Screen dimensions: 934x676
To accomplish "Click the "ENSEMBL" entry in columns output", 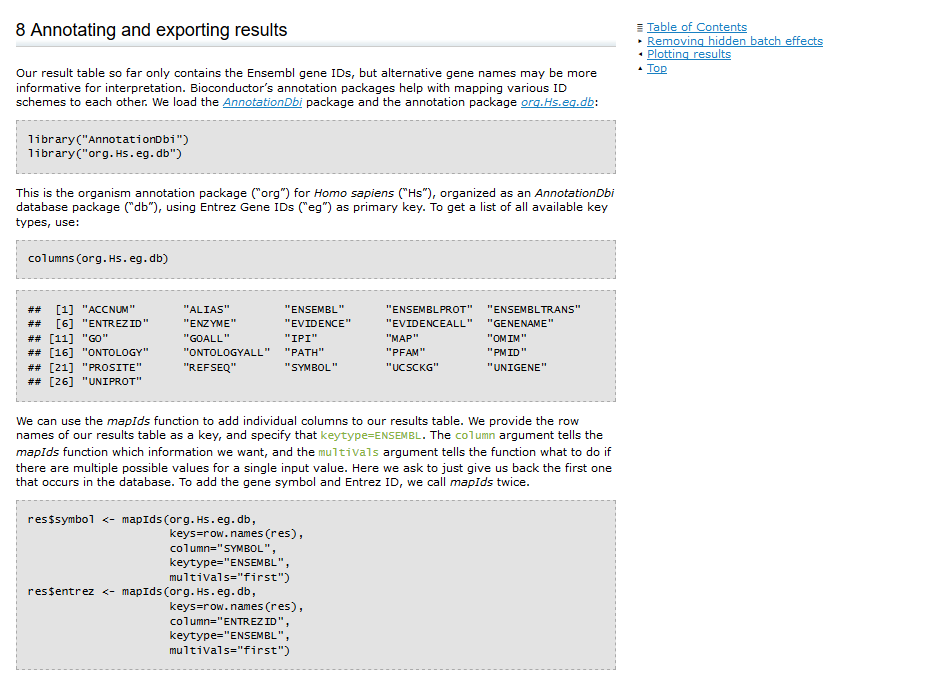I will pos(314,310).
